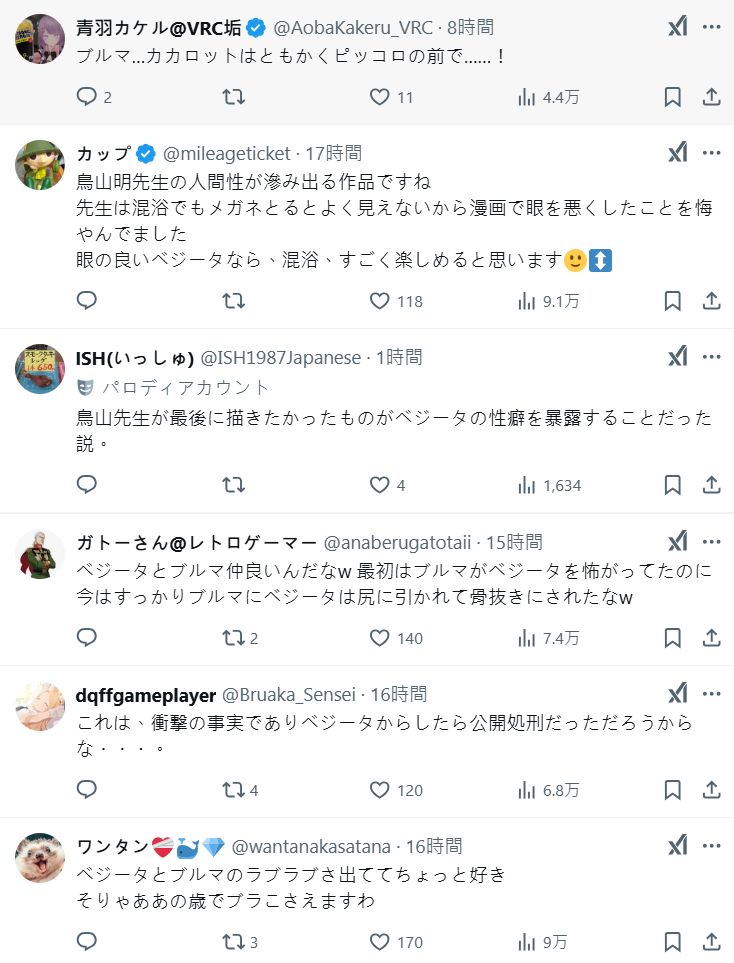Share ワンタン's post

click(x=711, y=942)
